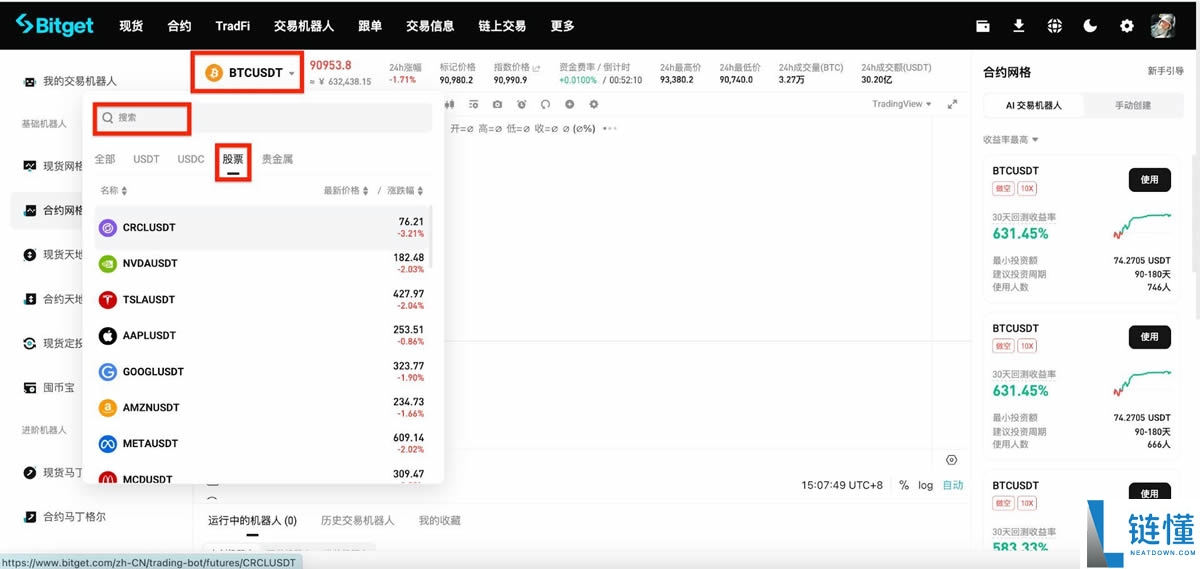Click the AMZNUSDT Amazon icon

coord(107,408)
